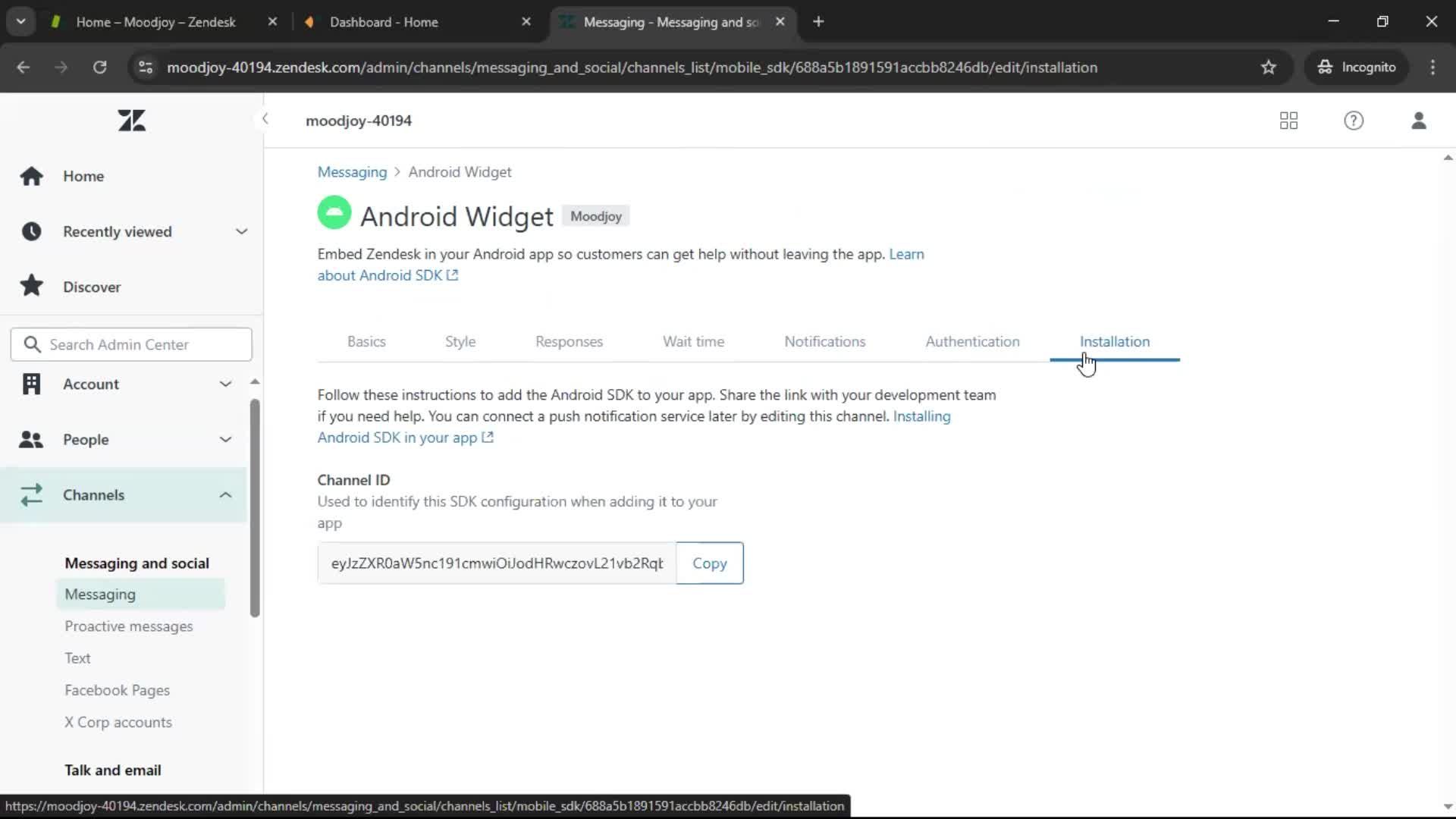Open Messaging in the sidebar
This screenshot has width=1456, height=819.
[x=140, y=595]
